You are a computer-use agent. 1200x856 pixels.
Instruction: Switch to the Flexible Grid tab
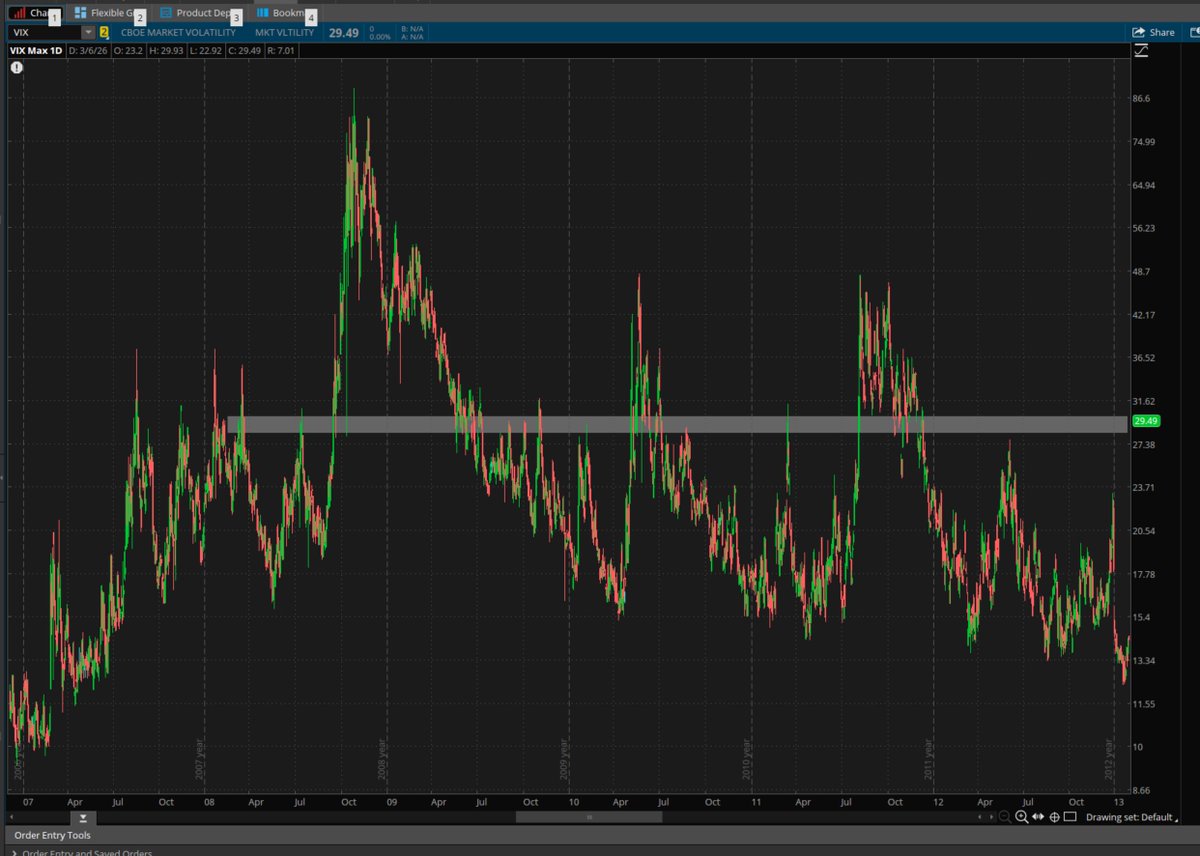pyautogui.click(x=110, y=13)
